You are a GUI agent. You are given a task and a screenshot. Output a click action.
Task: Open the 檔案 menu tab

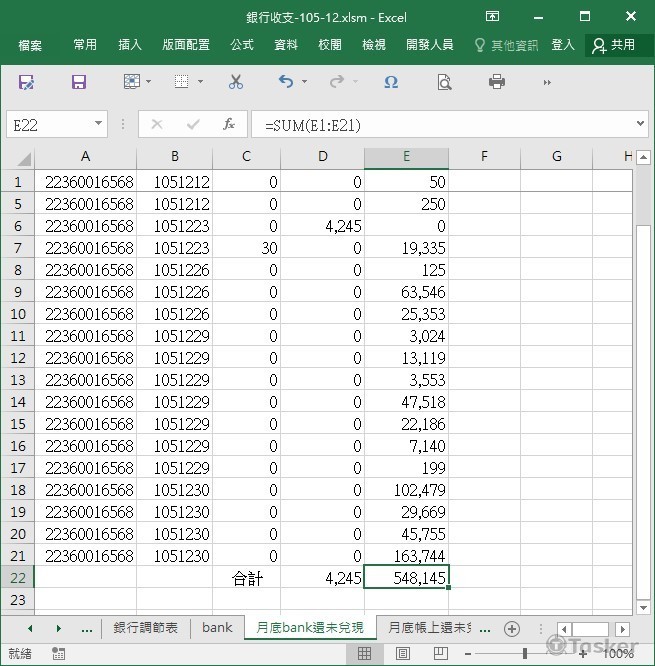[30, 45]
